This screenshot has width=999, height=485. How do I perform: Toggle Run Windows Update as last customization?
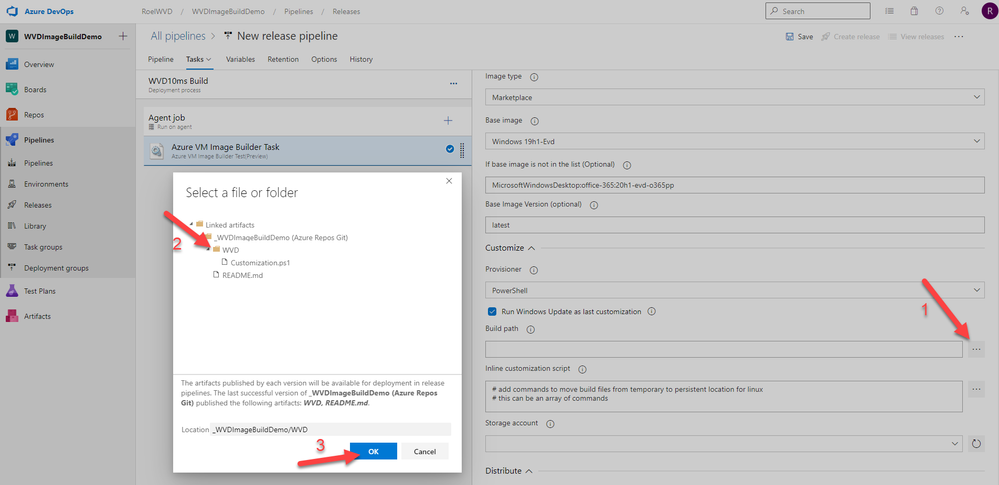click(x=492, y=312)
